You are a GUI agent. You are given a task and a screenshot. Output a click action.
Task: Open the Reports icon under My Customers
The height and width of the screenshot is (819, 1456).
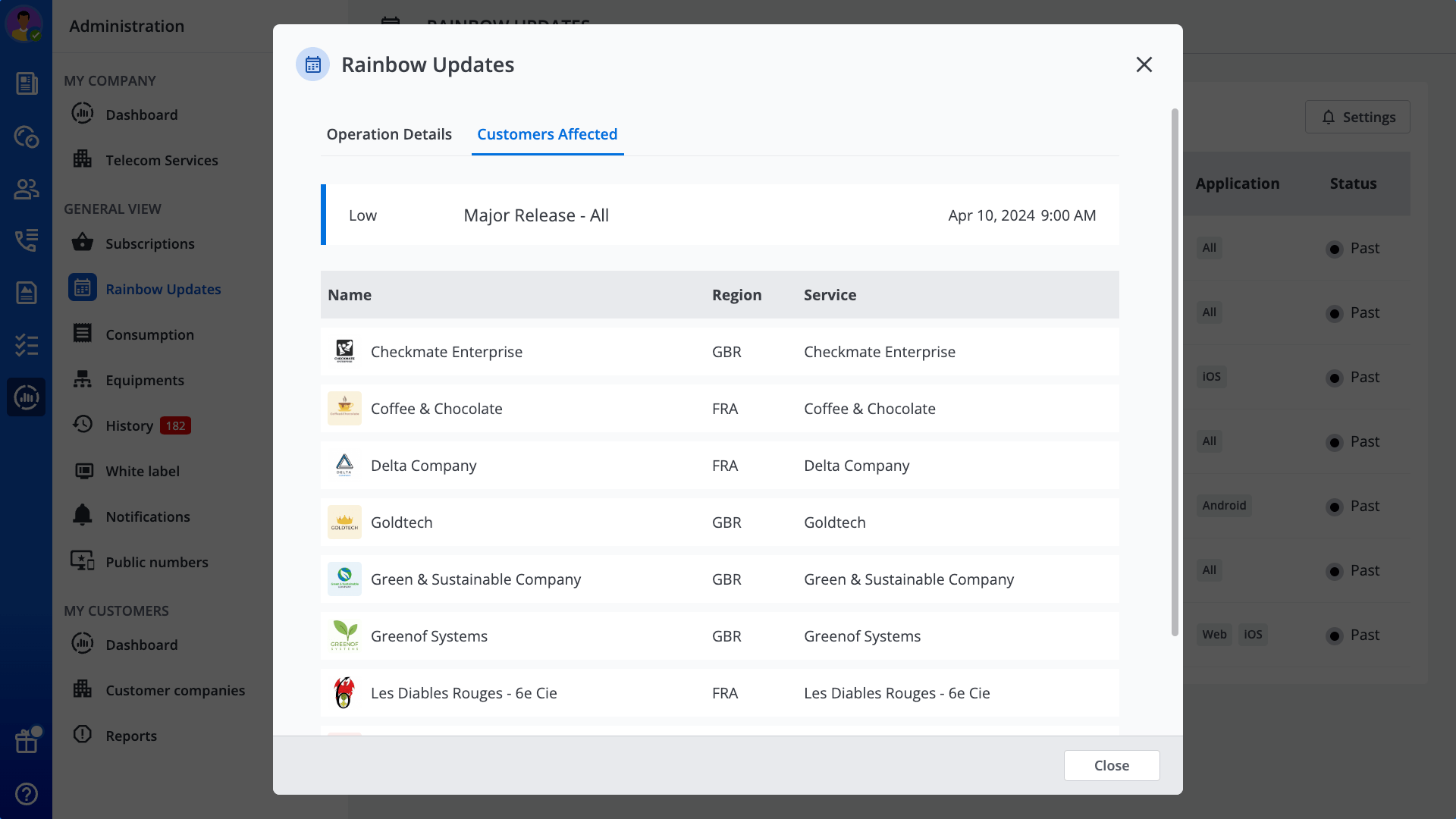[x=82, y=735]
